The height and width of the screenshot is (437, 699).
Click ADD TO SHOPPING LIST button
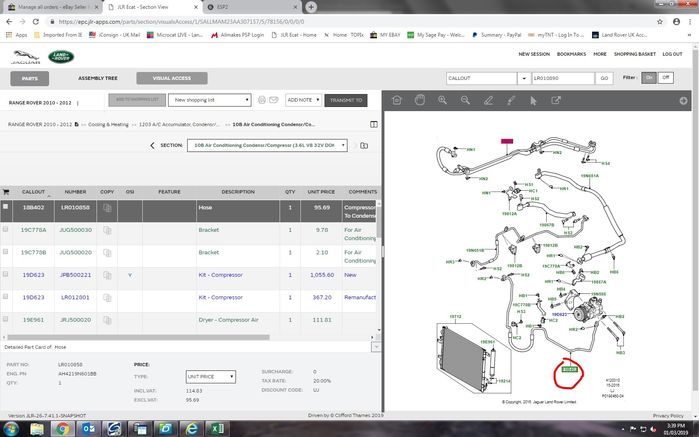click(x=137, y=100)
